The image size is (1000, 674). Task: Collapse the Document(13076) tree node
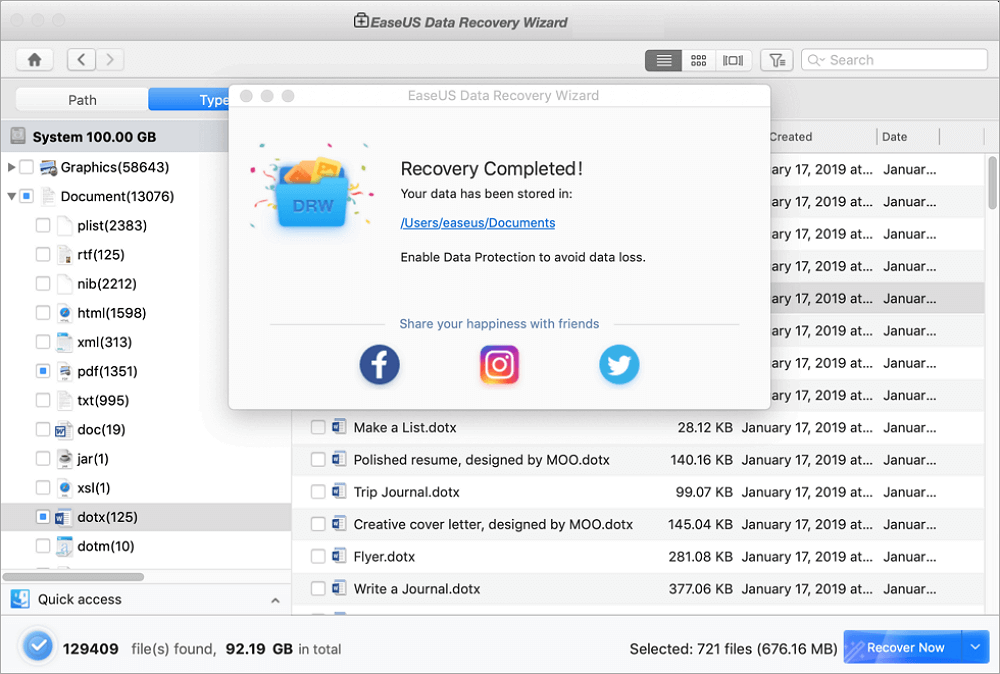click(x=12, y=197)
